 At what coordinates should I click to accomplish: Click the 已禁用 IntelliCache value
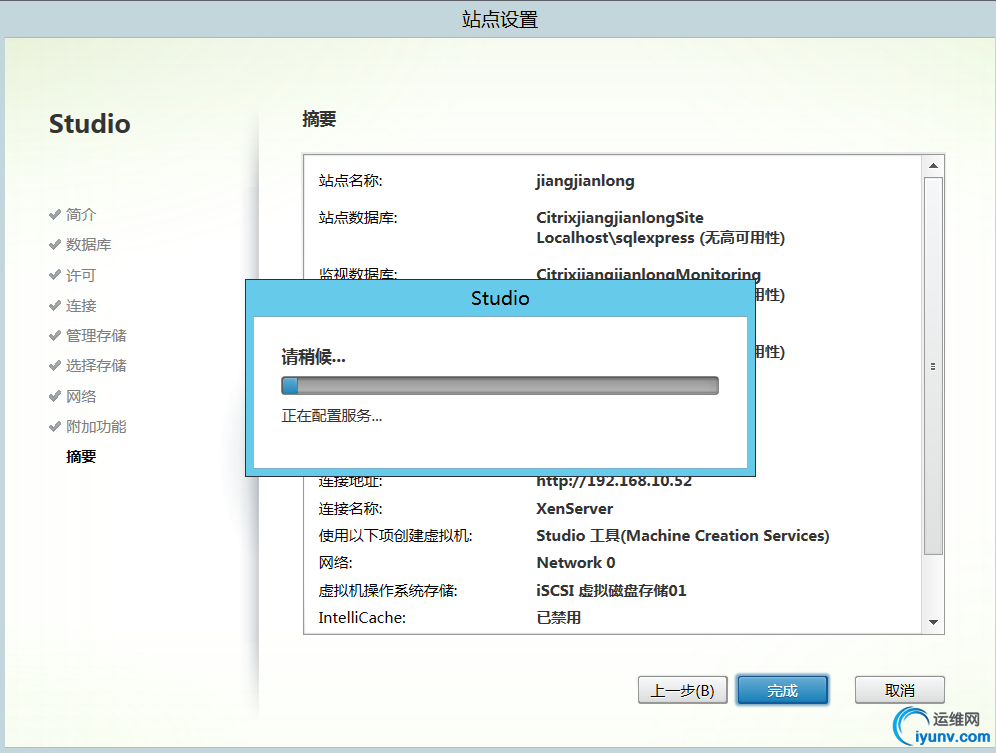coord(558,618)
